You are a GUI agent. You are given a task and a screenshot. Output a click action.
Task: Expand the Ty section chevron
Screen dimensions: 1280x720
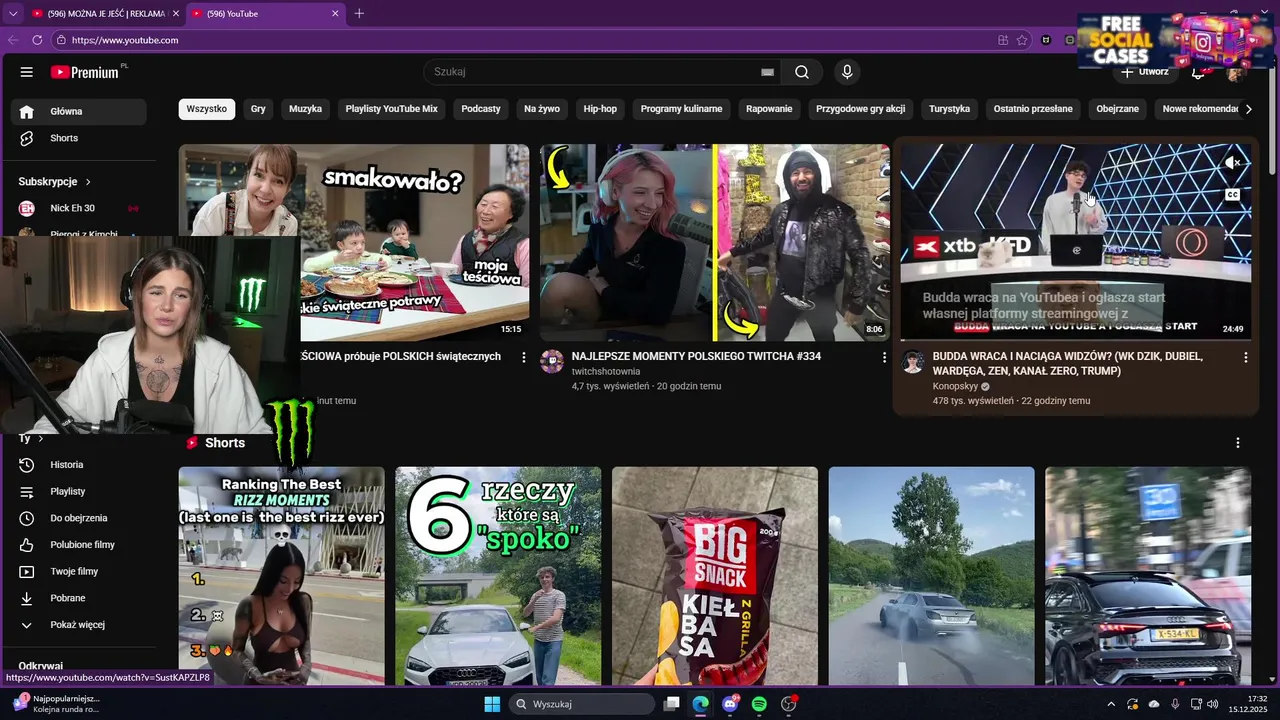coord(40,439)
